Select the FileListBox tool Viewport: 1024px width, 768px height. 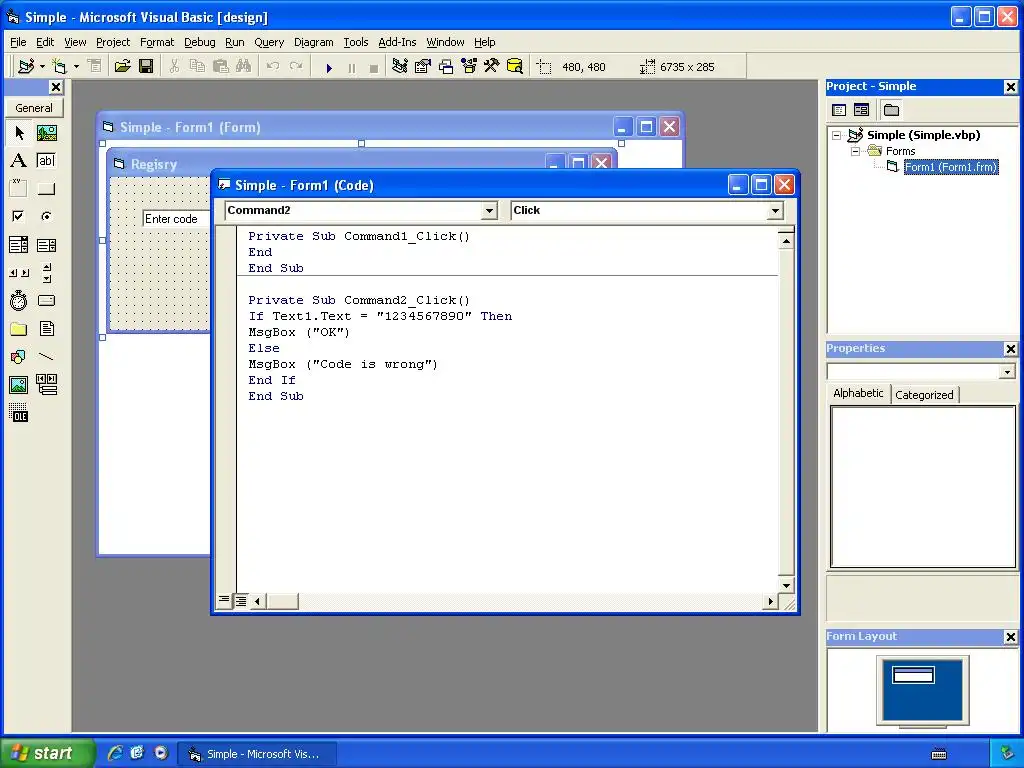click(46, 328)
